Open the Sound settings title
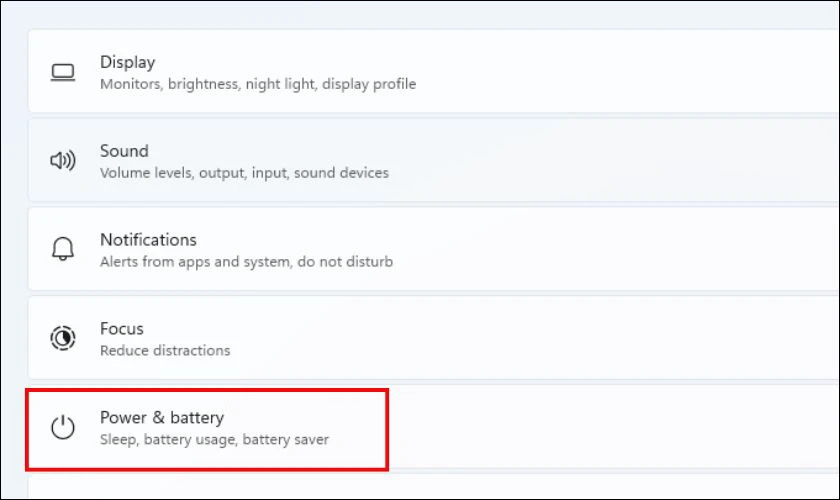 point(124,151)
